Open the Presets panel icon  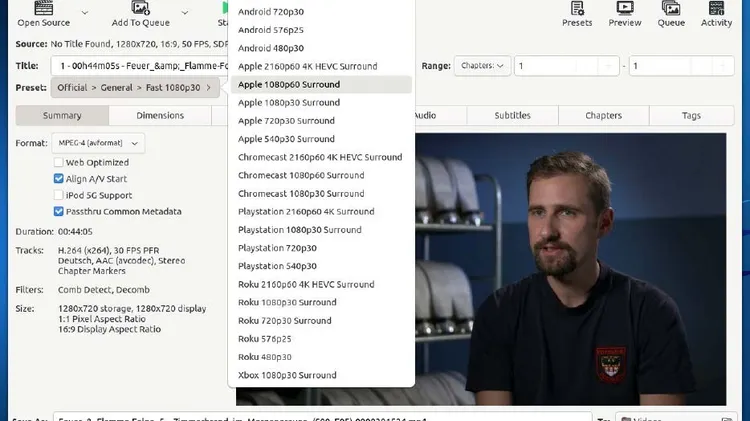click(577, 8)
